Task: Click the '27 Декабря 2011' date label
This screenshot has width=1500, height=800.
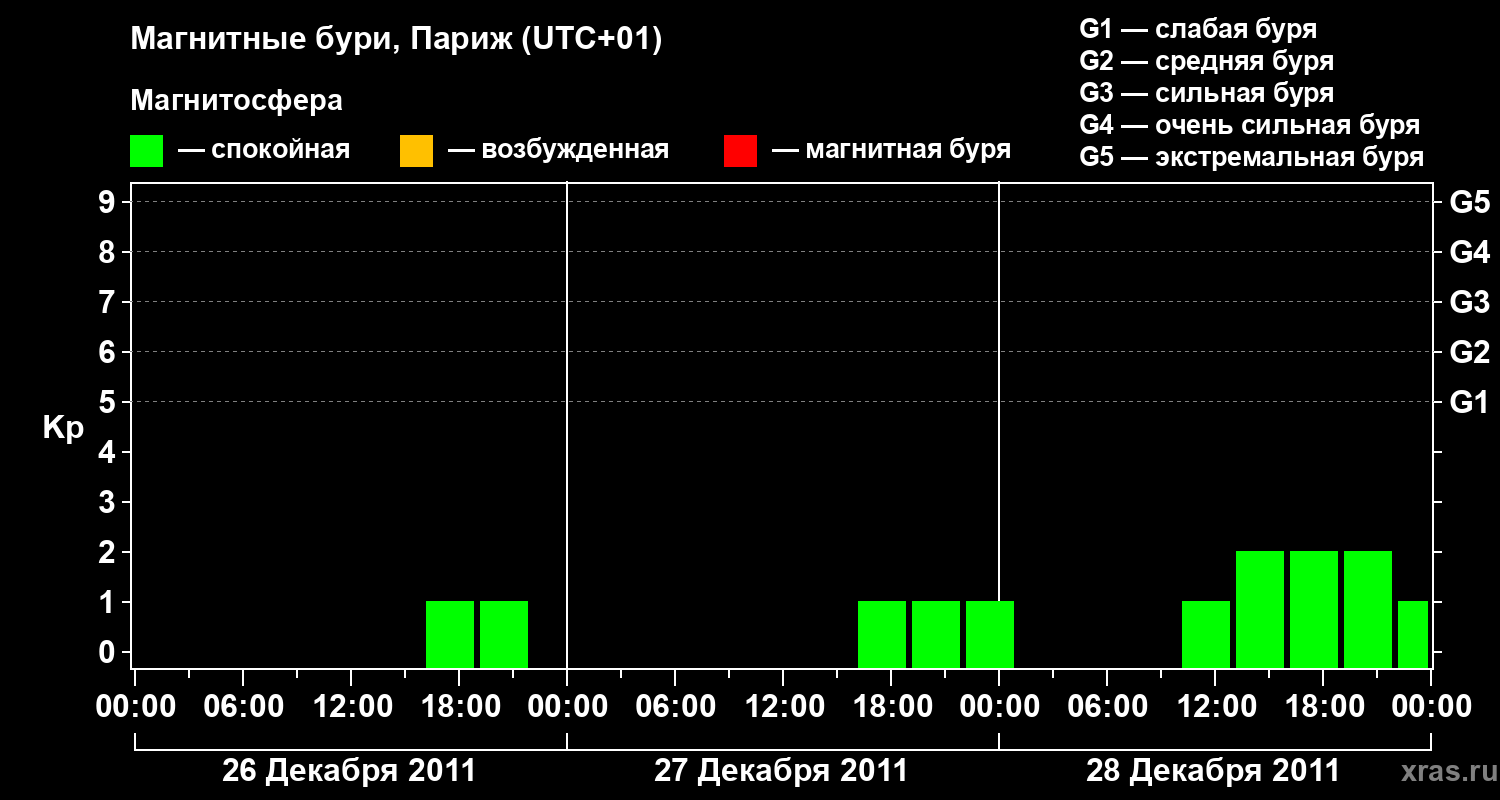Action: 781,771
